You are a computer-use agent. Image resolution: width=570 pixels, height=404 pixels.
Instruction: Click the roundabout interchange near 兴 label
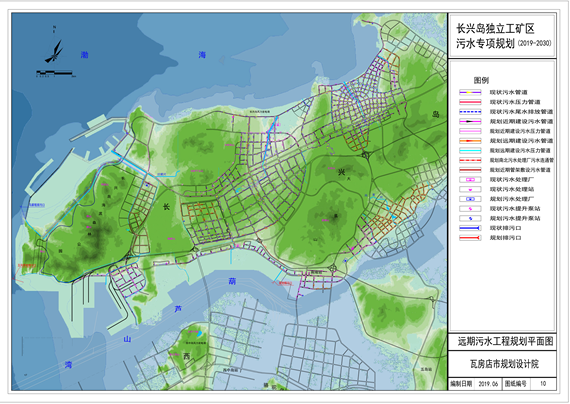[365, 155]
